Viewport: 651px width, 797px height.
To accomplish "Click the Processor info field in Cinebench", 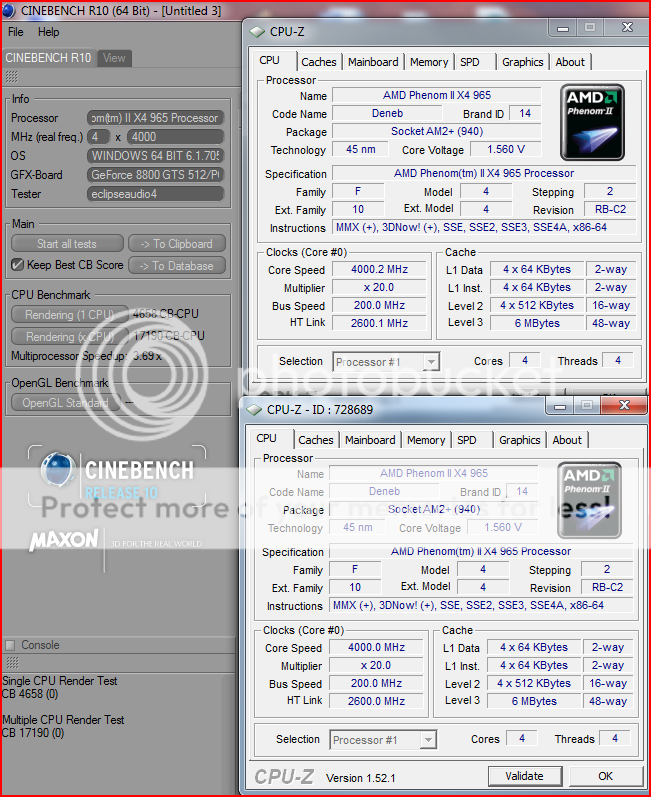I will [156, 118].
